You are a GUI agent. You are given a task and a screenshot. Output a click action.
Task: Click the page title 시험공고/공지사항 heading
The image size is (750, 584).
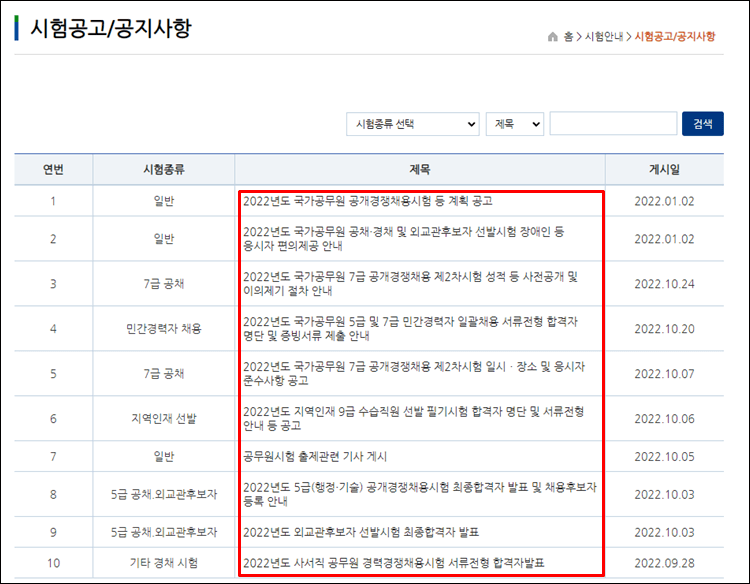coord(111,28)
